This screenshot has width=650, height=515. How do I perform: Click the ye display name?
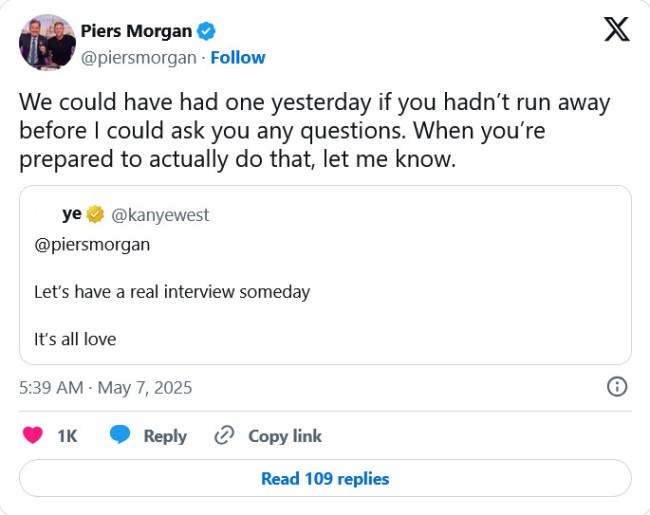click(x=72, y=214)
